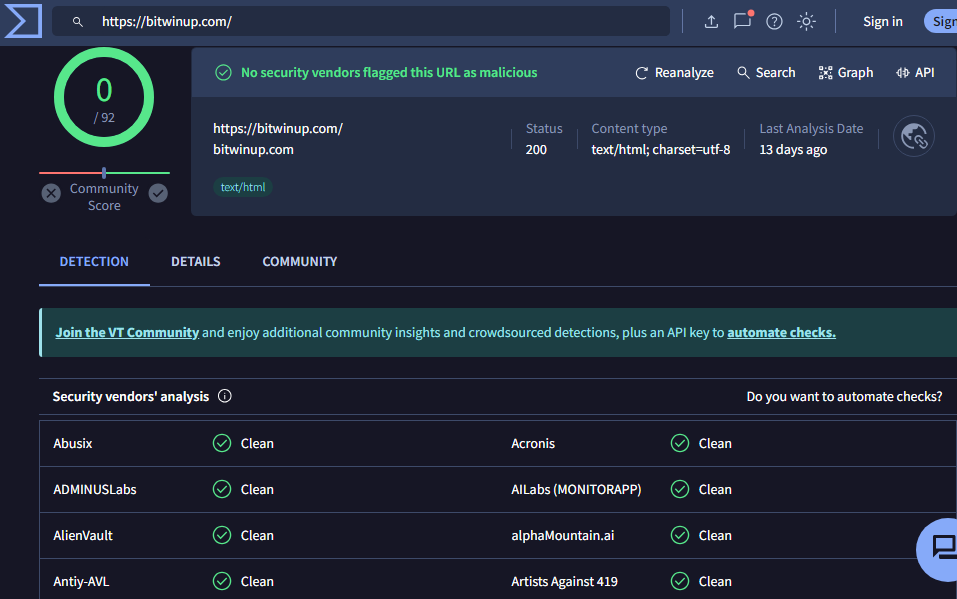This screenshot has height=599, width=957.
Task: Click the Search button in the results header
Action: [x=766, y=73]
